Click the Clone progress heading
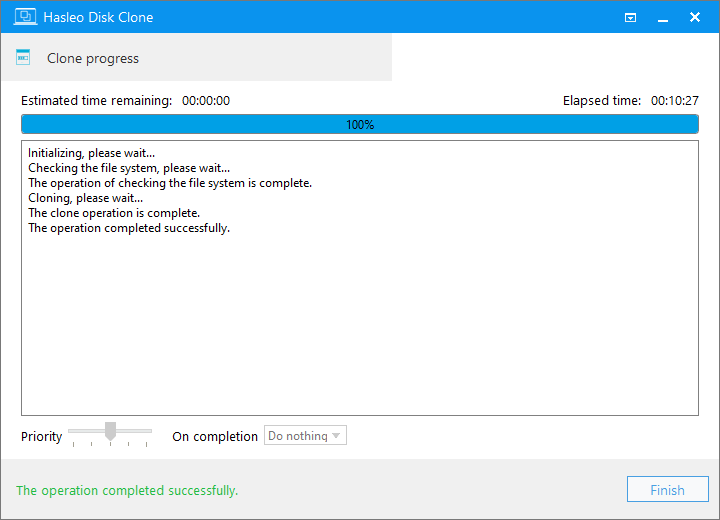The height and width of the screenshot is (520, 720). (93, 59)
